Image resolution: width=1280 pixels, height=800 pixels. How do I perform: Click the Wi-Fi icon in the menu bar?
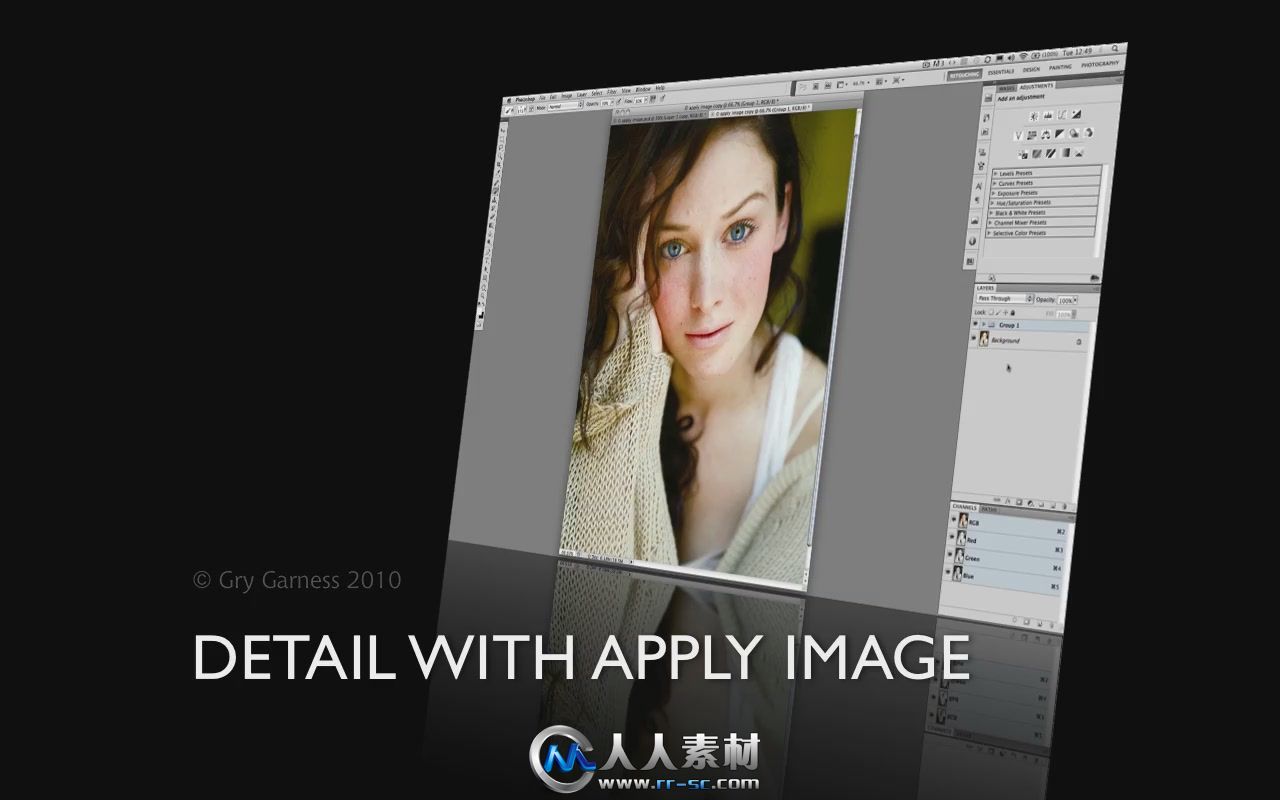pyautogui.click(x=1023, y=56)
